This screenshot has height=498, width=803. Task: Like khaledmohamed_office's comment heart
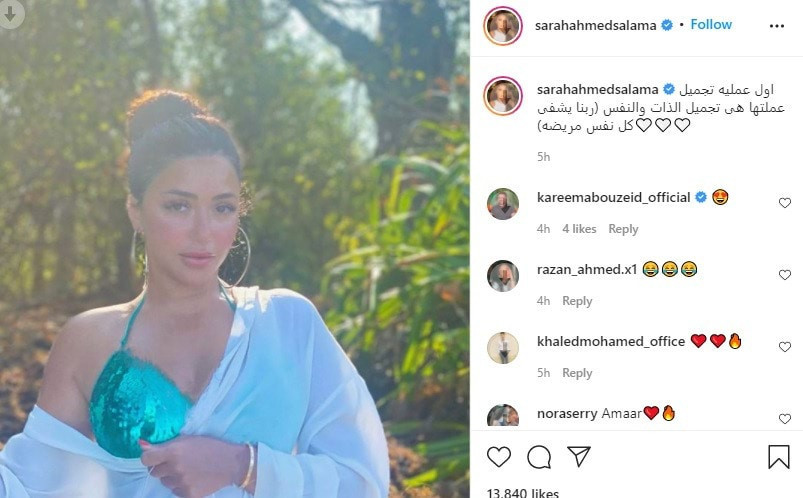[785, 347]
